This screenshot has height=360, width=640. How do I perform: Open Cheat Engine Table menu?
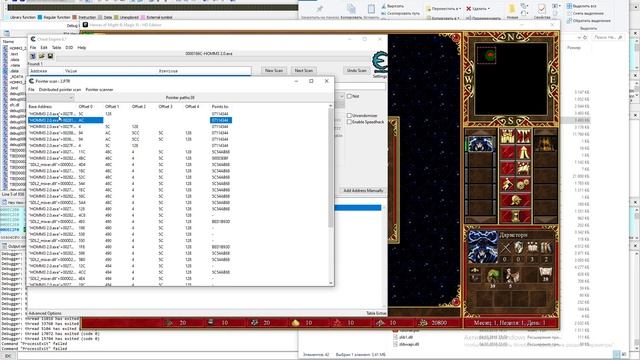click(56, 48)
